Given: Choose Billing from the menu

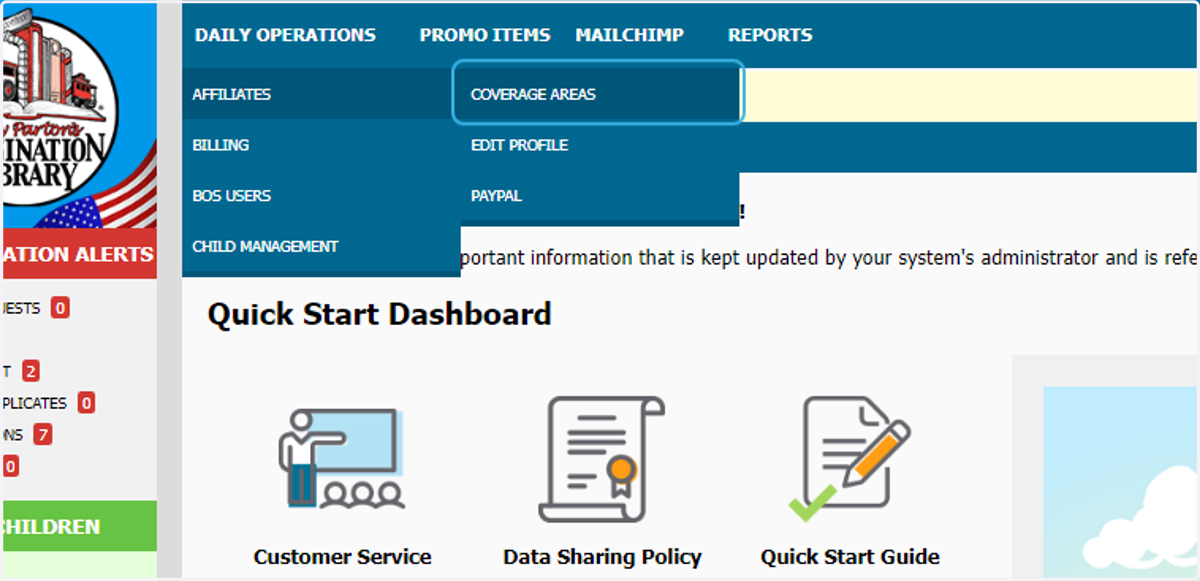Looking at the screenshot, I should 321,145.
